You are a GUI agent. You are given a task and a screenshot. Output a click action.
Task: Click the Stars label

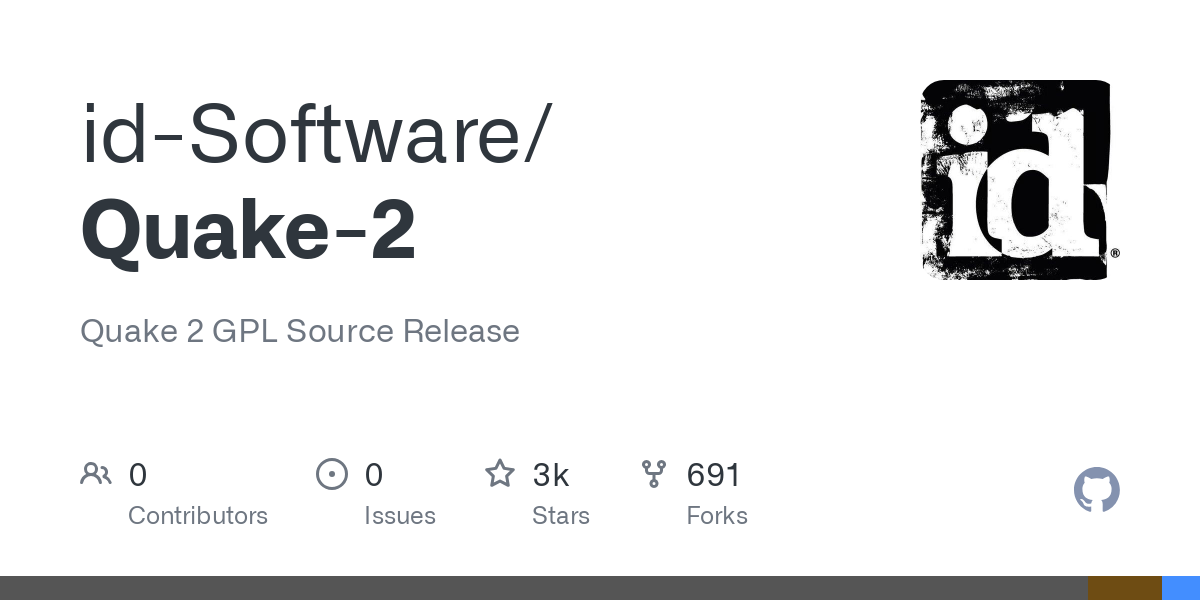pos(561,516)
